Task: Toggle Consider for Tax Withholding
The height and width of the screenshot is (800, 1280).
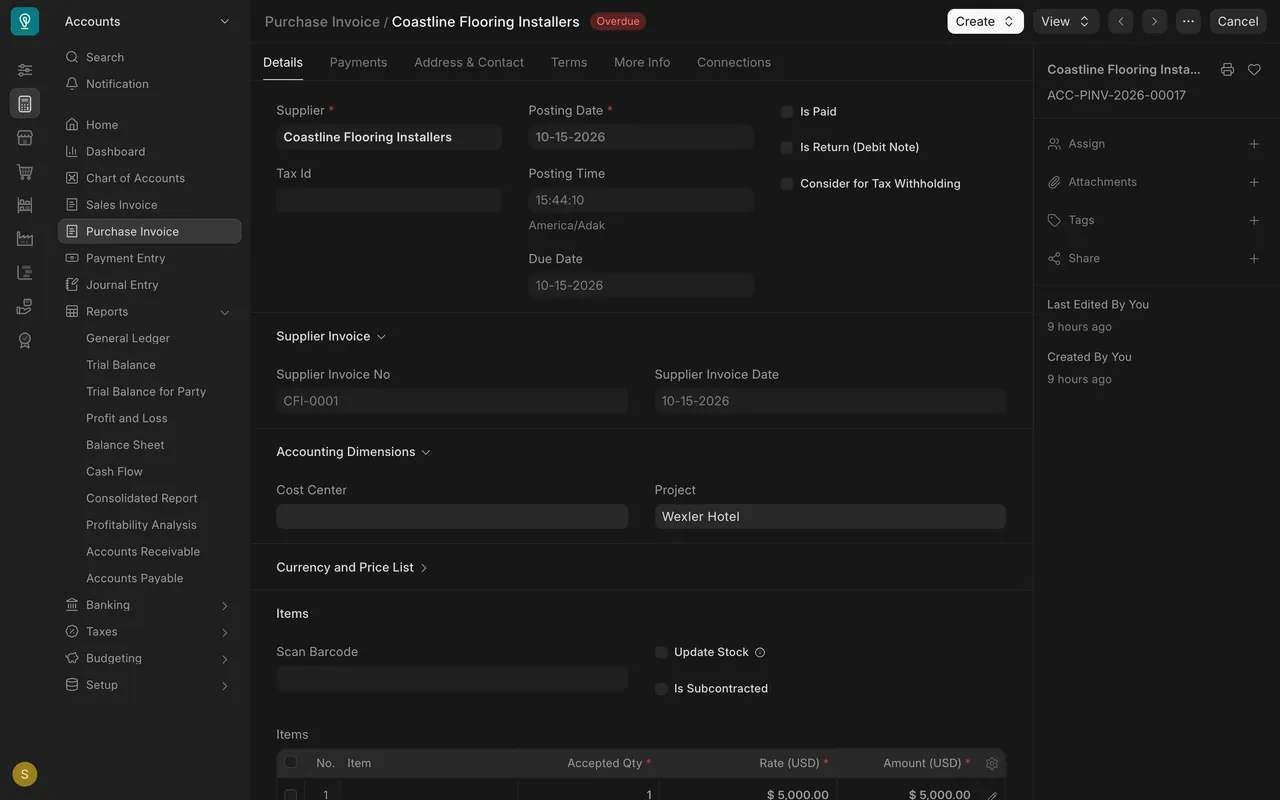Action: click(x=787, y=184)
